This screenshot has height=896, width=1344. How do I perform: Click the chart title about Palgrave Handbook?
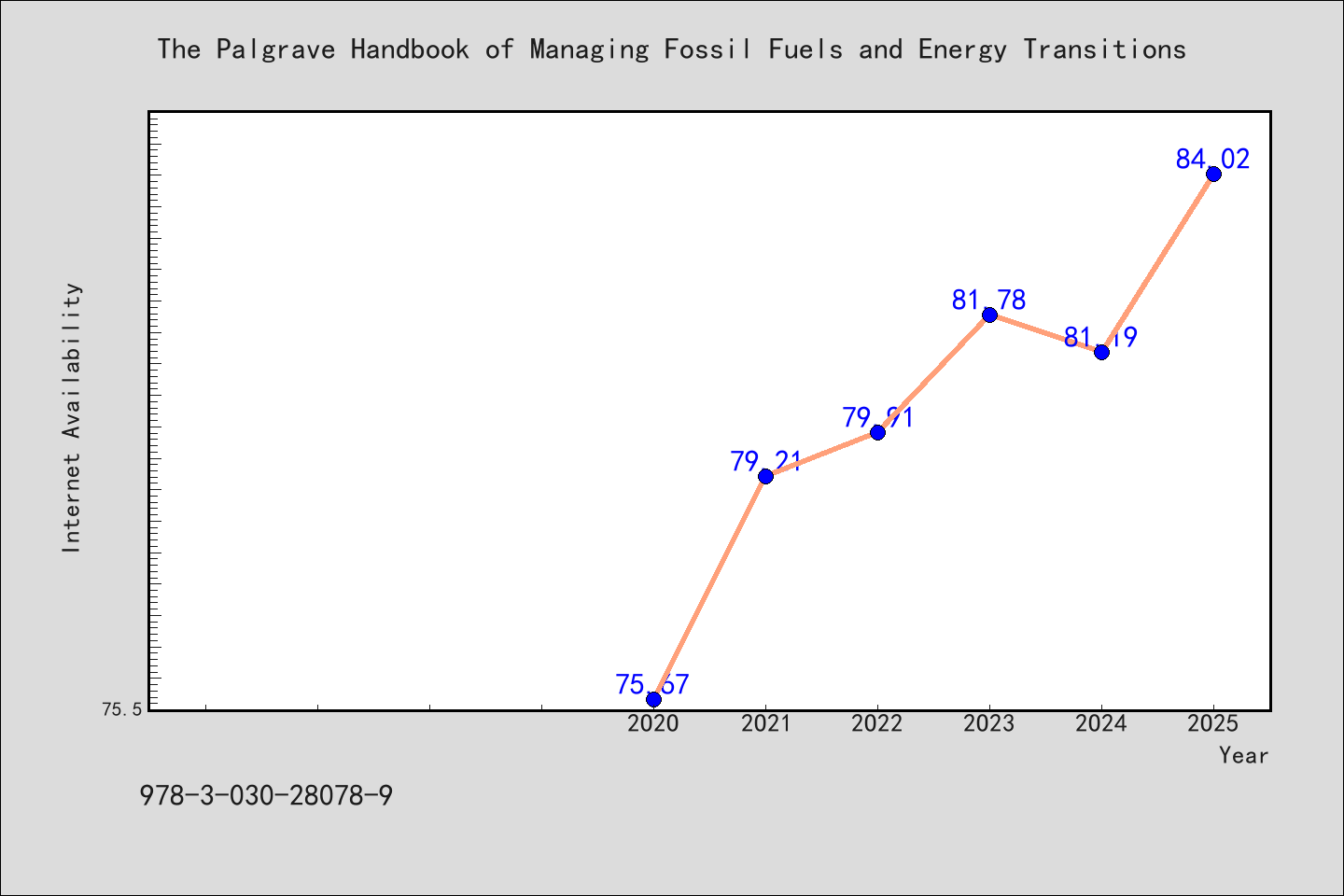tap(671, 49)
